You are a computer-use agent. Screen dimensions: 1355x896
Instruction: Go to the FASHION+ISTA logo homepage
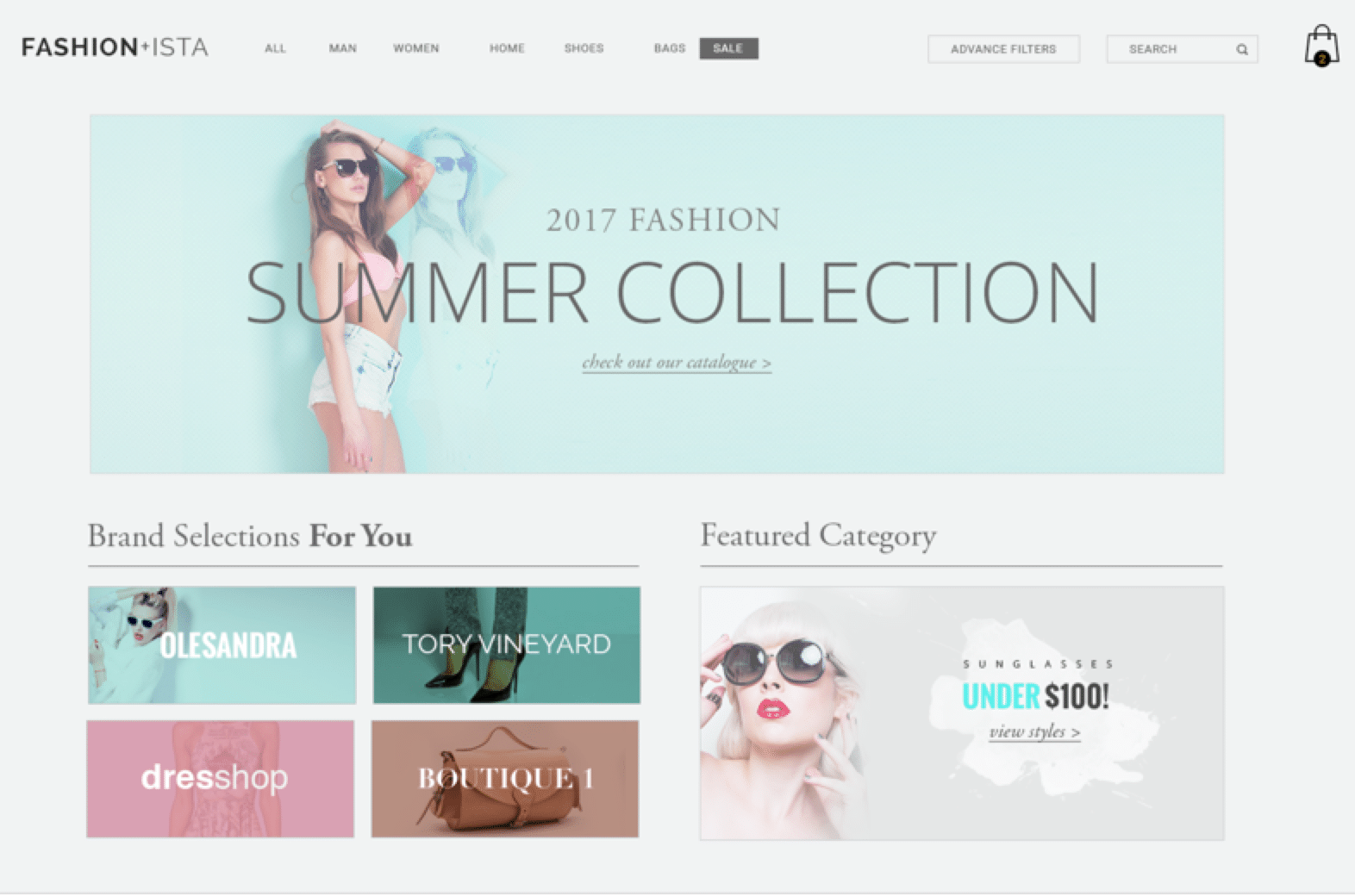115,47
